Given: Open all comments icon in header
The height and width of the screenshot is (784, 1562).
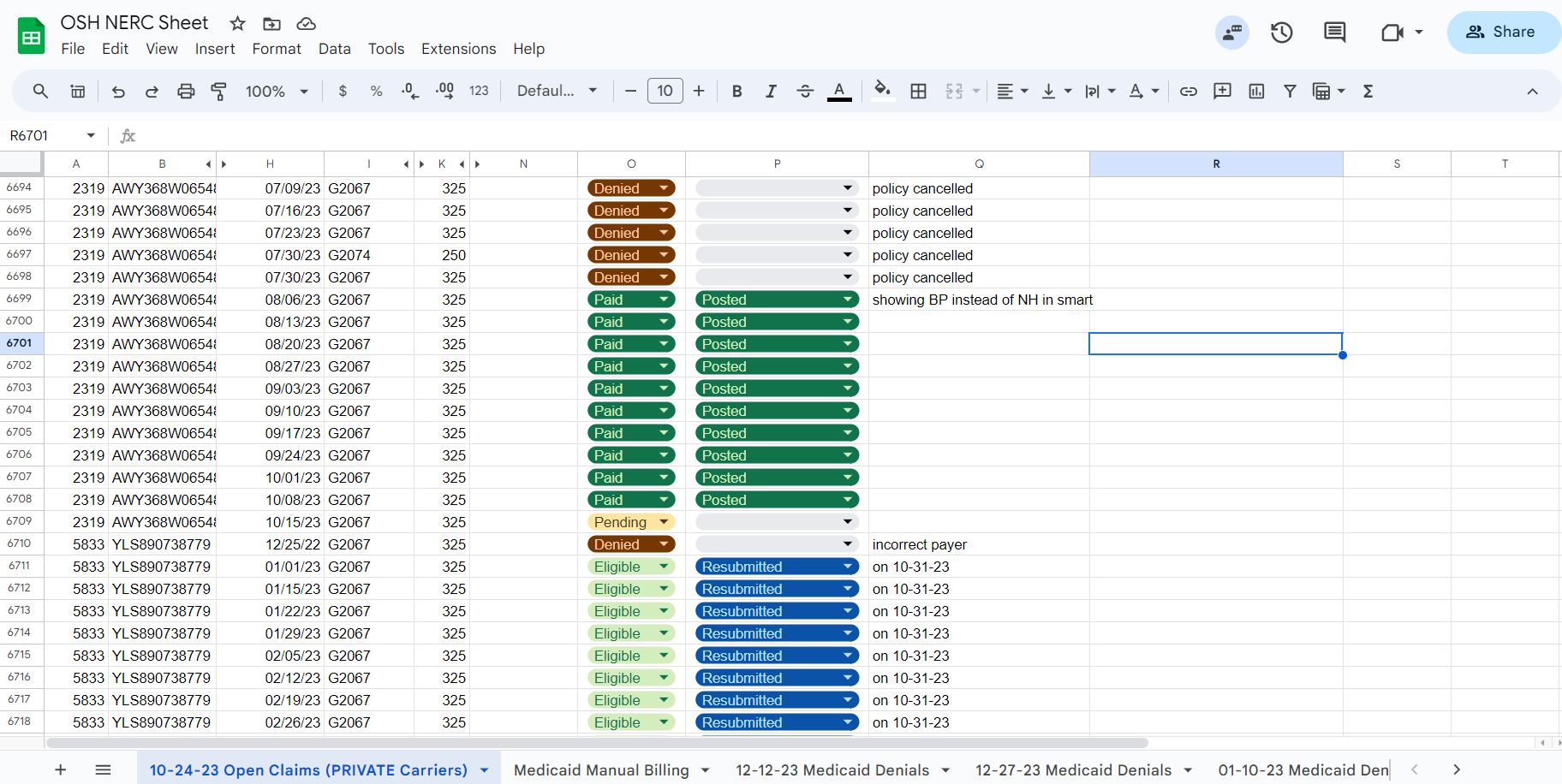Looking at the screenshot, I should point(1334,33).
